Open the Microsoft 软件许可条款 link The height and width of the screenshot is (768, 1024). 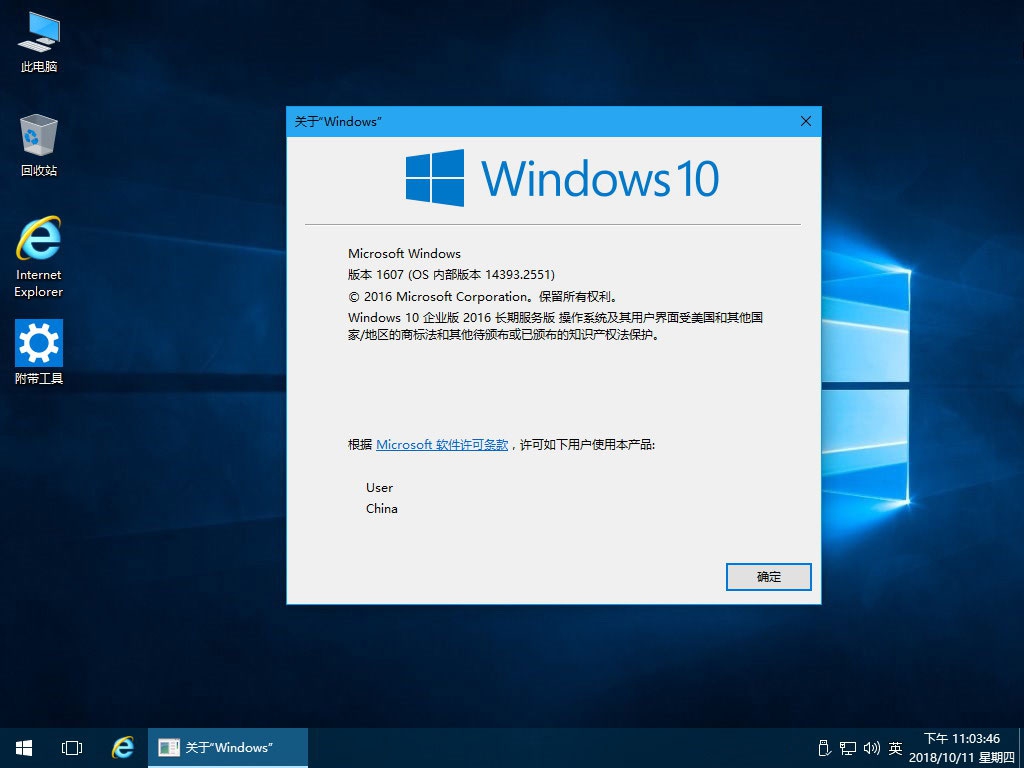[442, 445]
